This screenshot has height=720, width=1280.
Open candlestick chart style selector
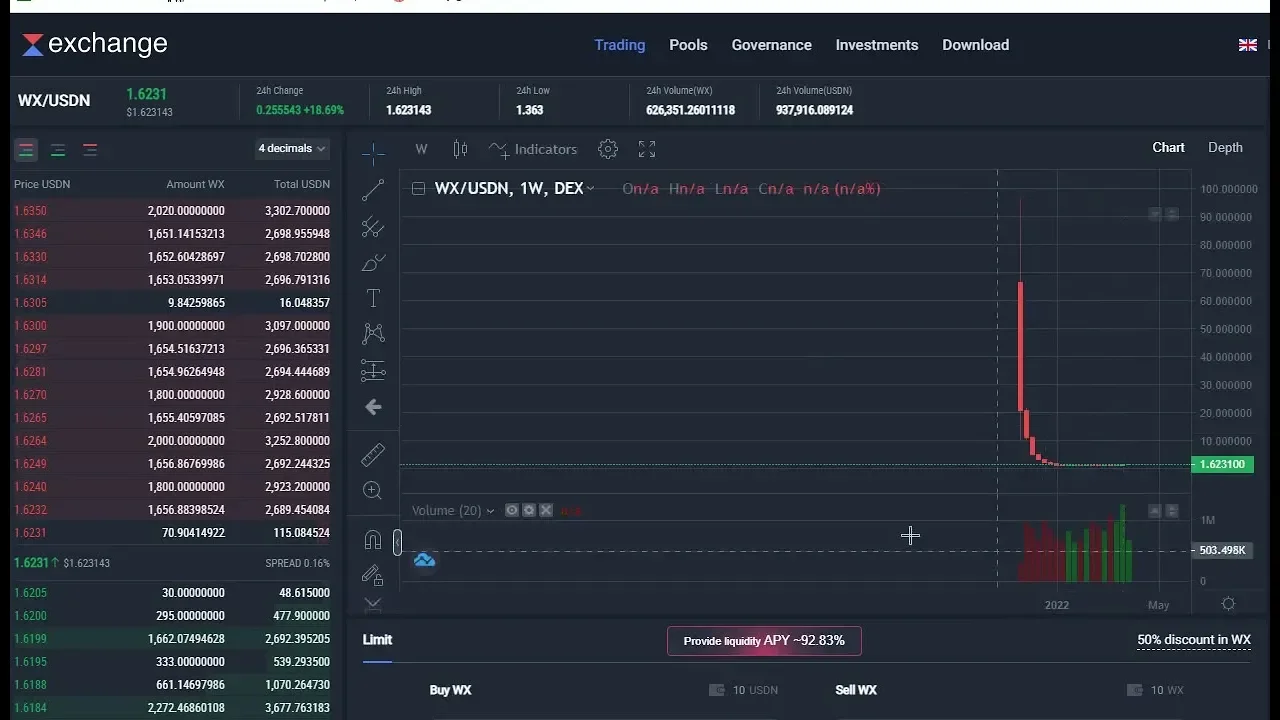pyautogui.click(x=460, y=149)
